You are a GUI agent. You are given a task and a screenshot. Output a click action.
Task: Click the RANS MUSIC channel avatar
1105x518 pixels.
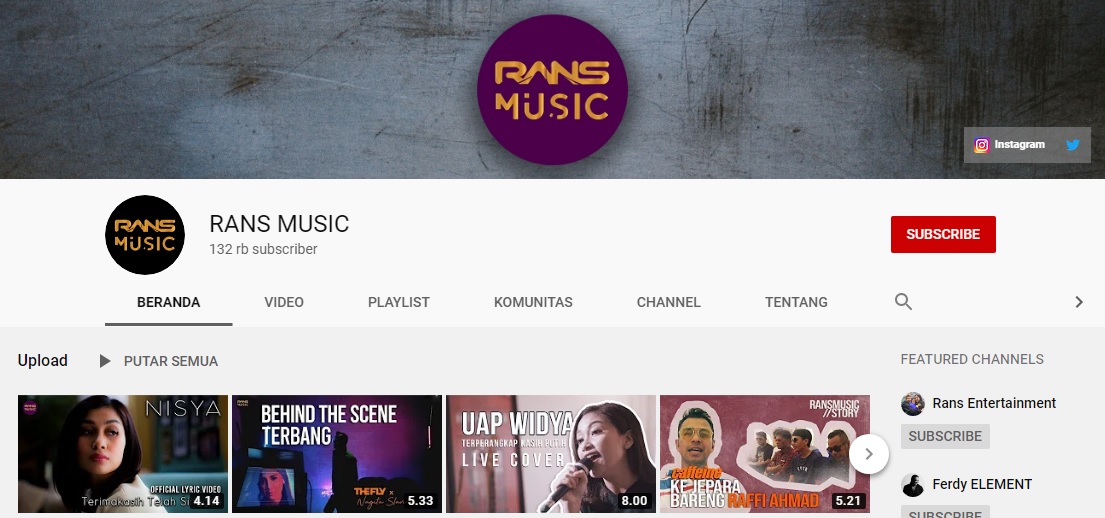pyautogui.click(x=144, y=235)
